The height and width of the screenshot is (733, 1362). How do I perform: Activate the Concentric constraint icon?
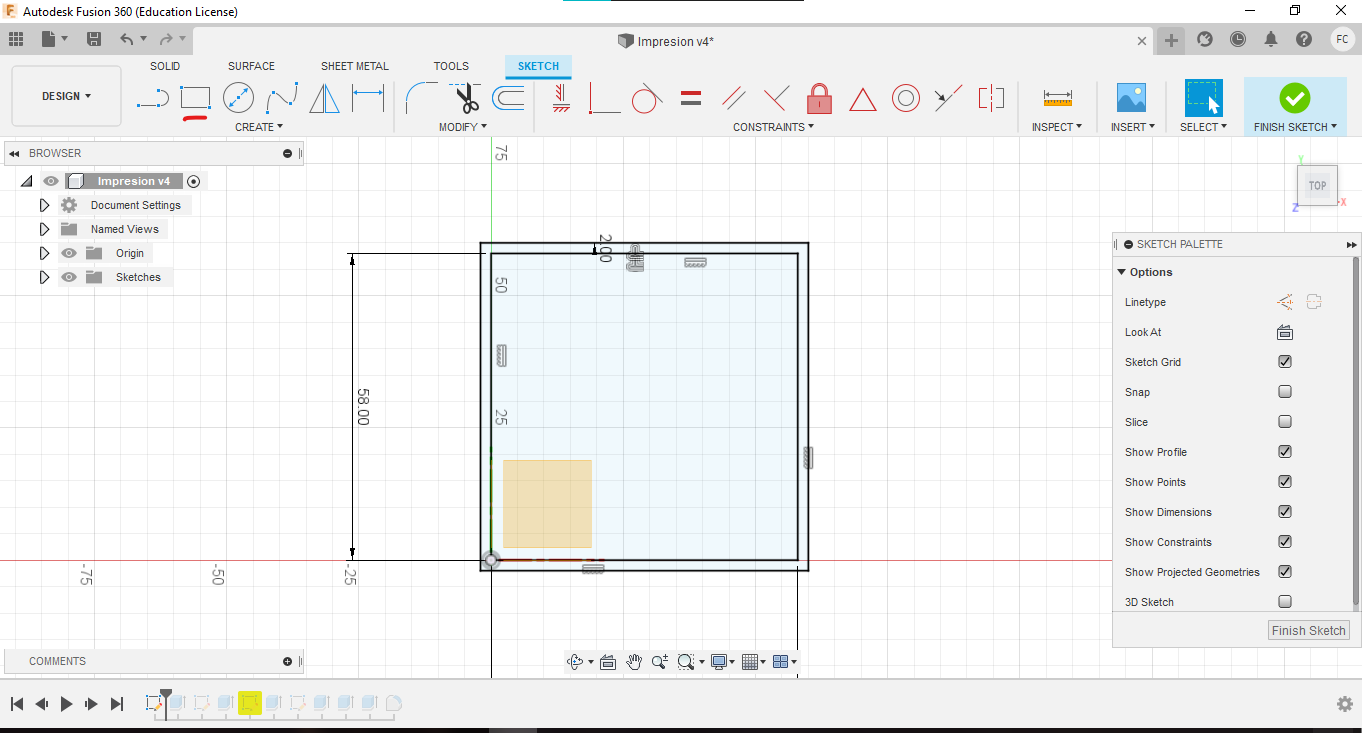(x=905, y=98)
